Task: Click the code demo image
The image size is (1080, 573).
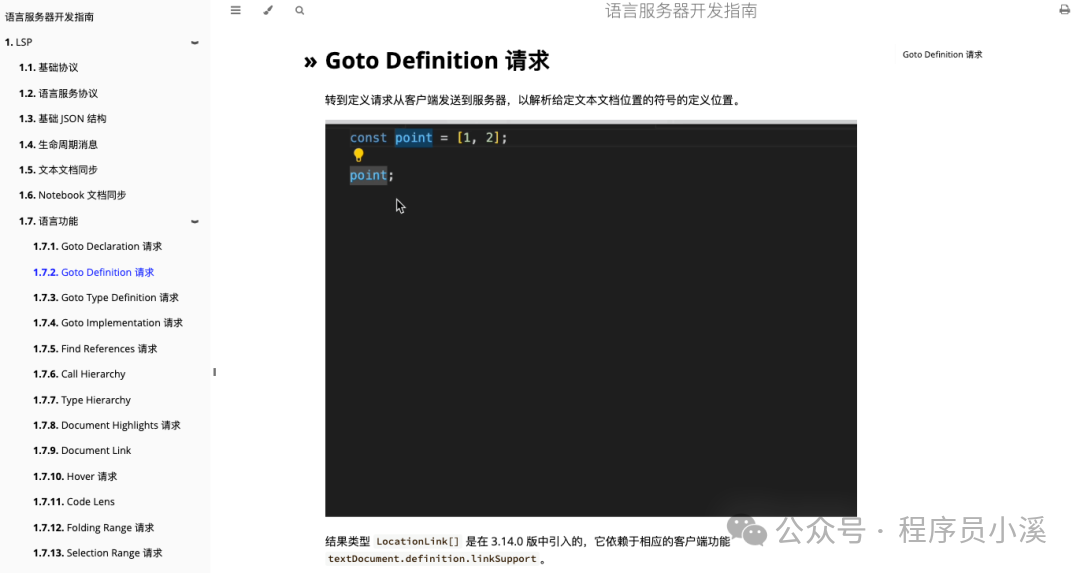Action: tap(591, 318)
